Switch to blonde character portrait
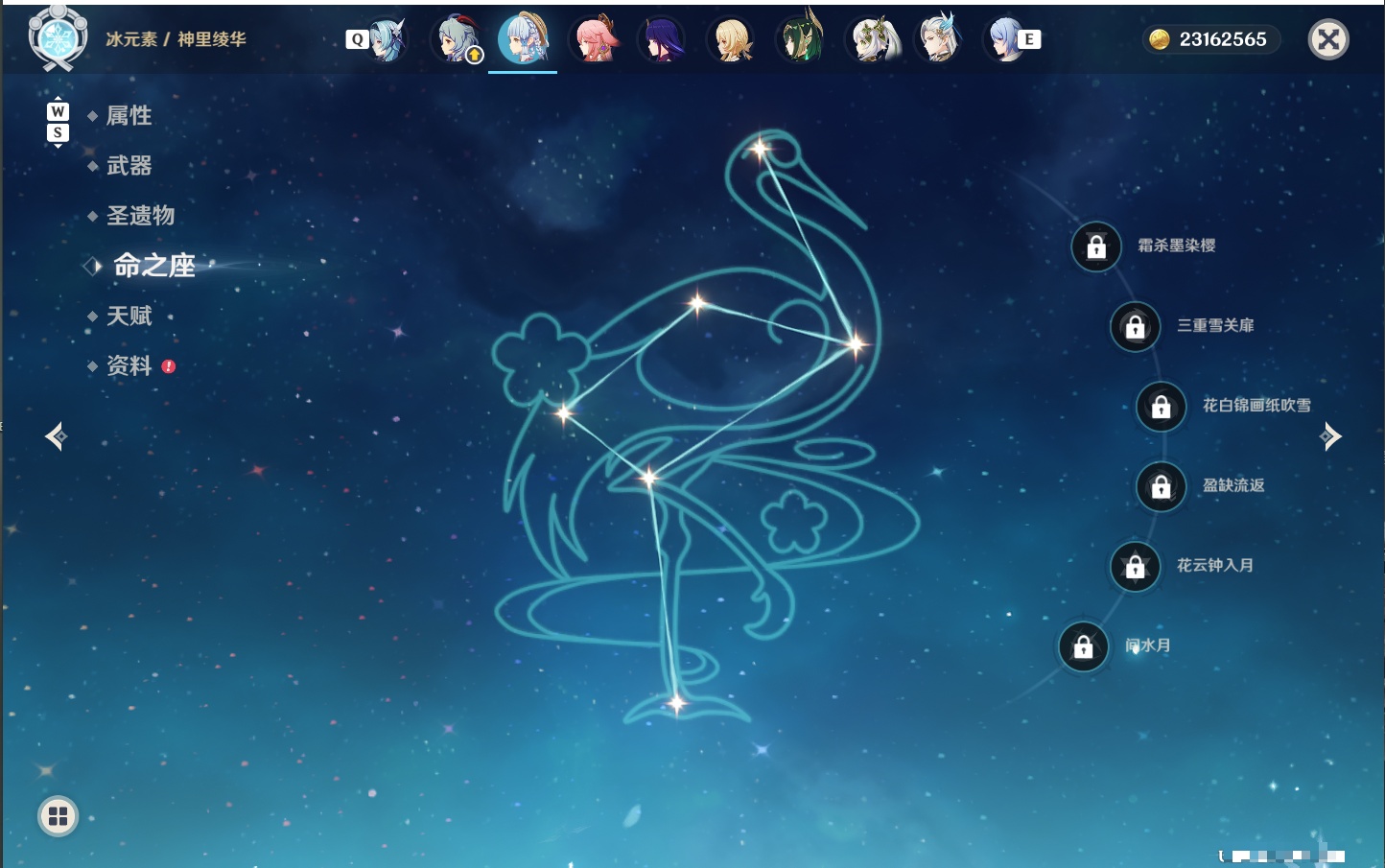 732,39
